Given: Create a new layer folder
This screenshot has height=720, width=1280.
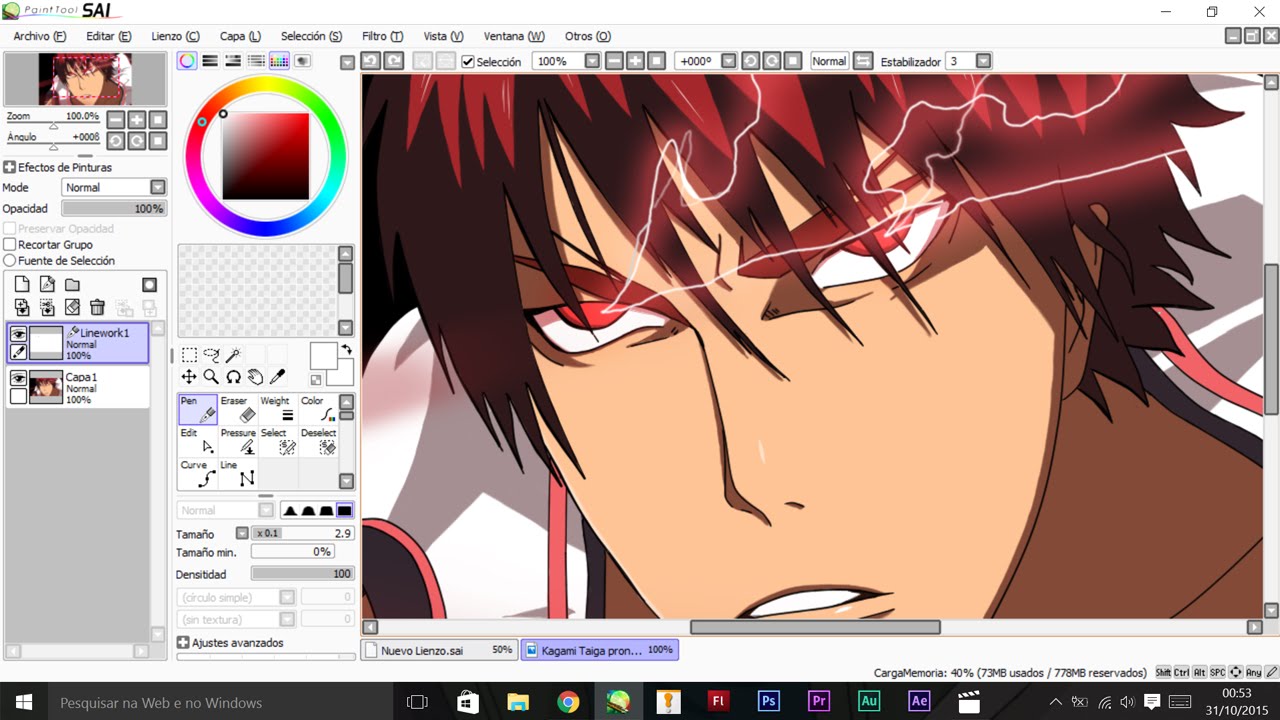Looking at the screenshot, I should pos(72,285).
